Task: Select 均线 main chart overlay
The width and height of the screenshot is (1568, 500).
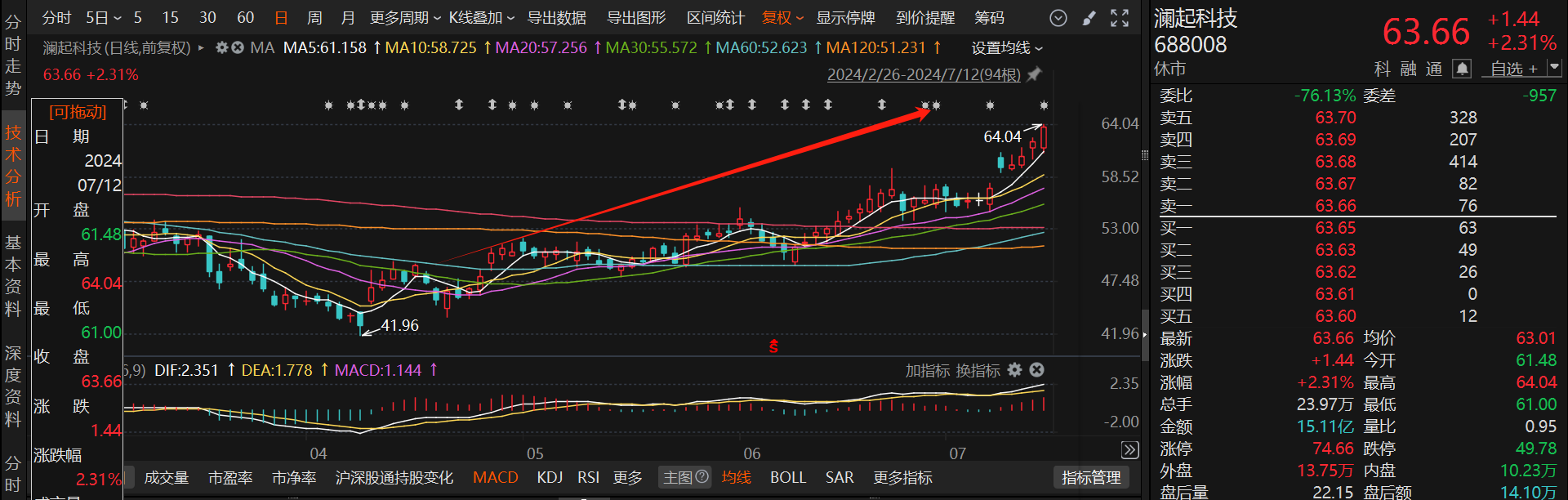Action: click(x=737, y=477)
